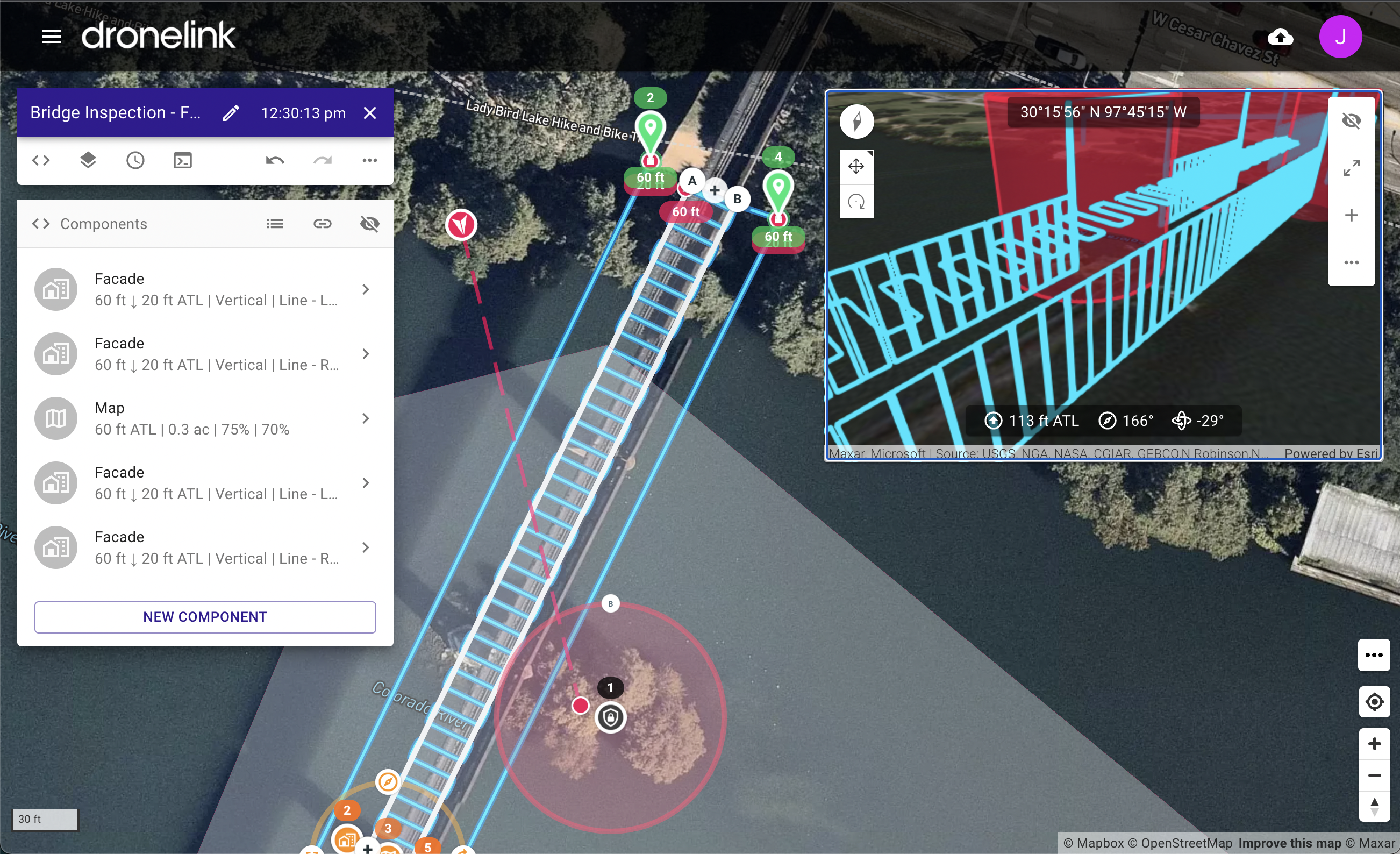1400x854 pixels.
Task: Expand the Map 60 ft ATL component
Action: tap(366, 419)
